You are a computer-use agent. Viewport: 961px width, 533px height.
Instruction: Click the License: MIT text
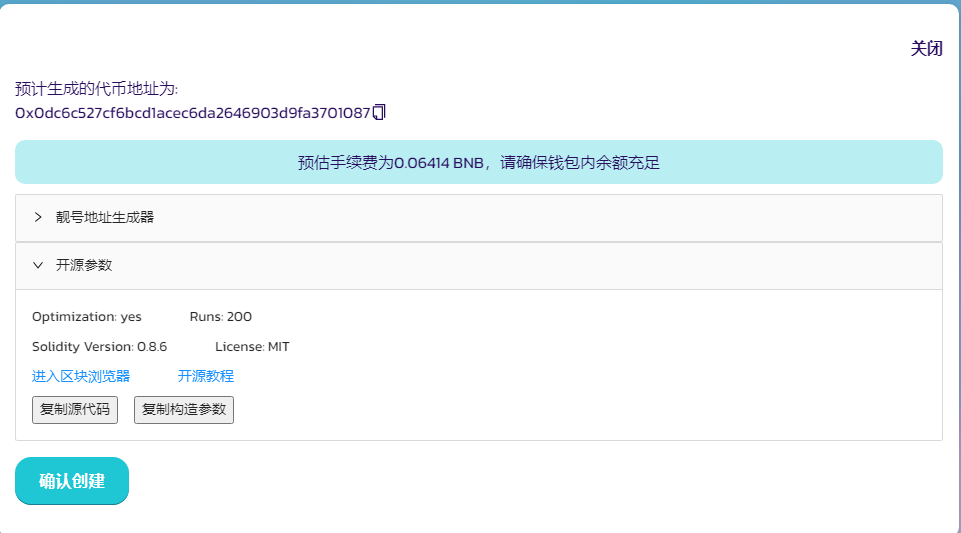pos(252,347)
